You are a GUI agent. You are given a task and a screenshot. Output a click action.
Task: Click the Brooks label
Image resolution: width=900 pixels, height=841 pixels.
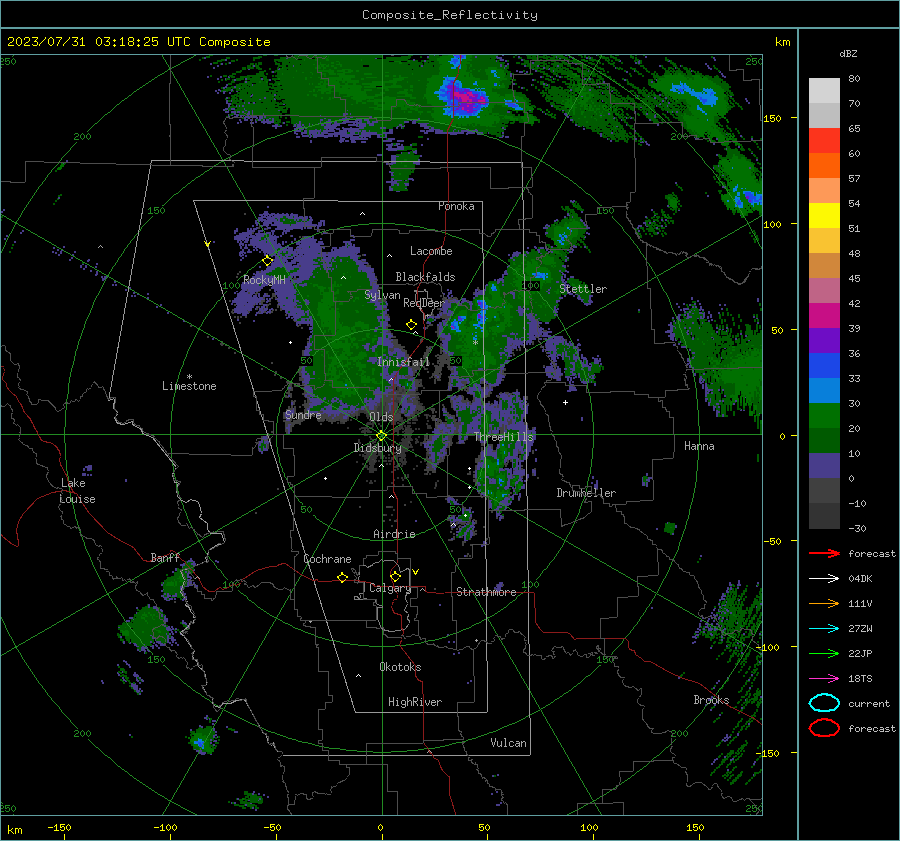coord(711,700)
